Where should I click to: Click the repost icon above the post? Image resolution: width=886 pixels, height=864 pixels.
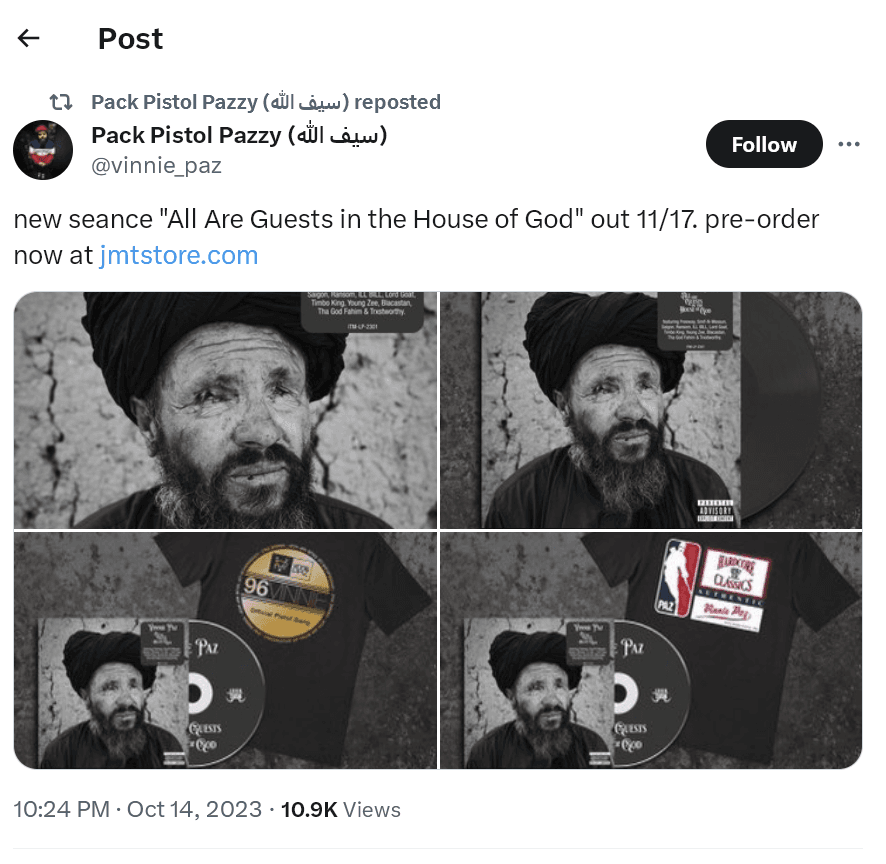tap(61, 102)
